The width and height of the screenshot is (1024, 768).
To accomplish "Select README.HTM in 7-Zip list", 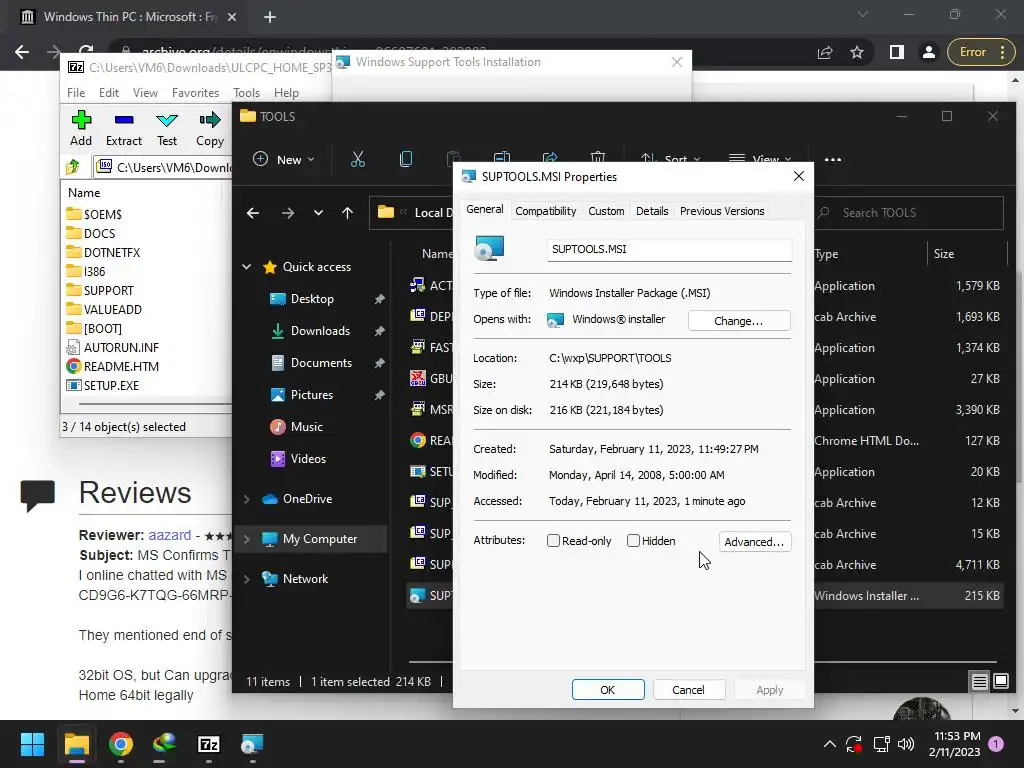I will pyautogui.click(x=121, y=367).
